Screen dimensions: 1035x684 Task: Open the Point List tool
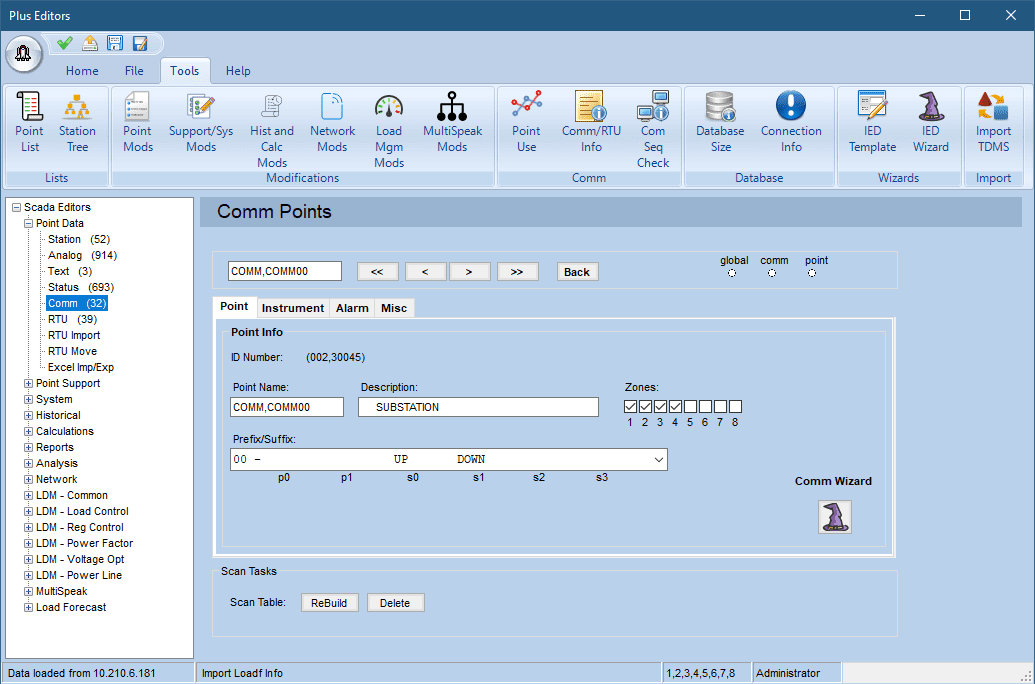pos(30,123)
